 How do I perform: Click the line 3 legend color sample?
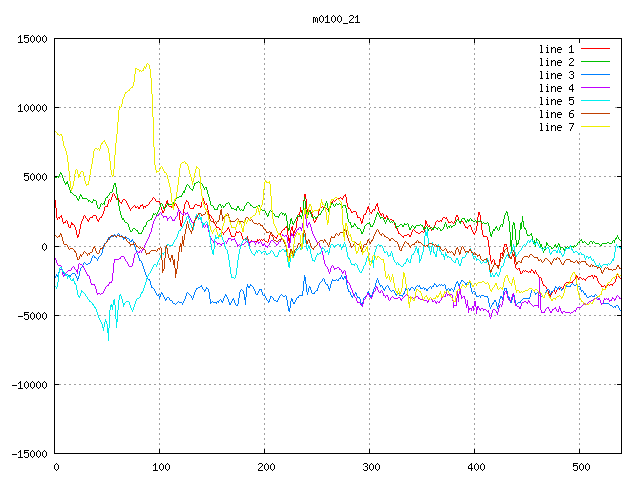click(596, 75)
